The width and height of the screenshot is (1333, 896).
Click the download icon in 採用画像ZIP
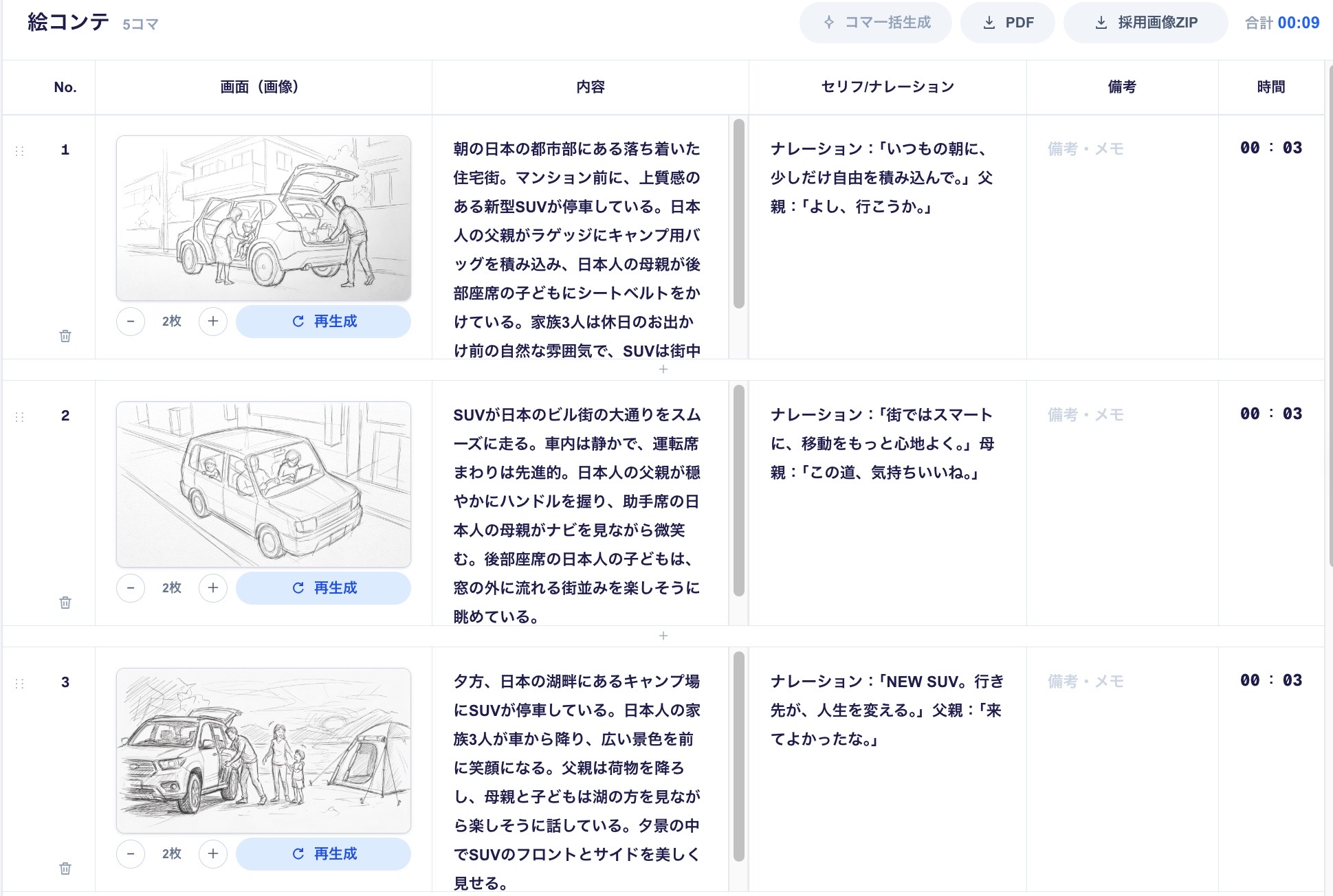tap(1101, 23)
